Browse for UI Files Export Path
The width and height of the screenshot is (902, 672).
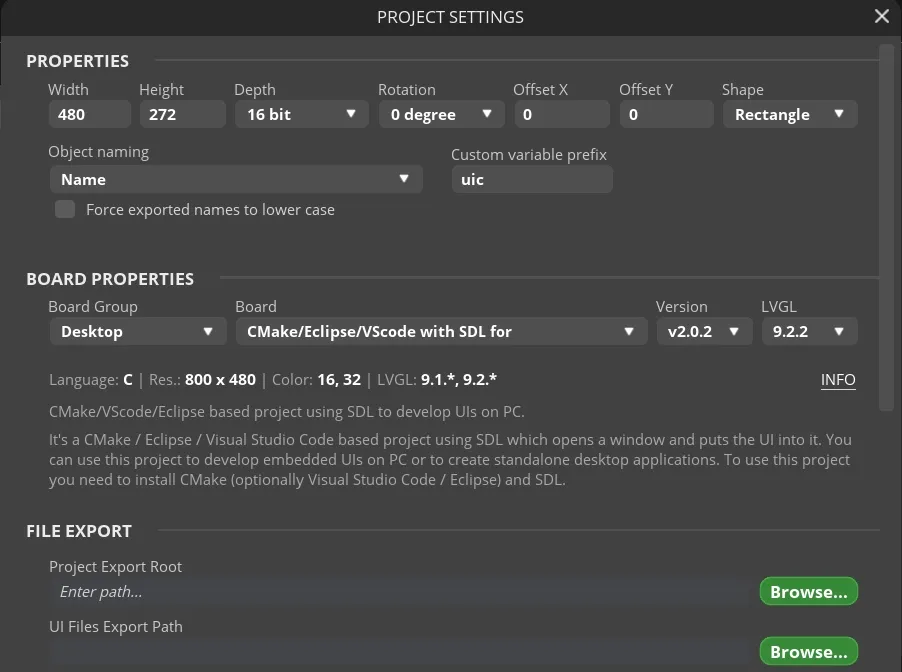tap(808, 651)
